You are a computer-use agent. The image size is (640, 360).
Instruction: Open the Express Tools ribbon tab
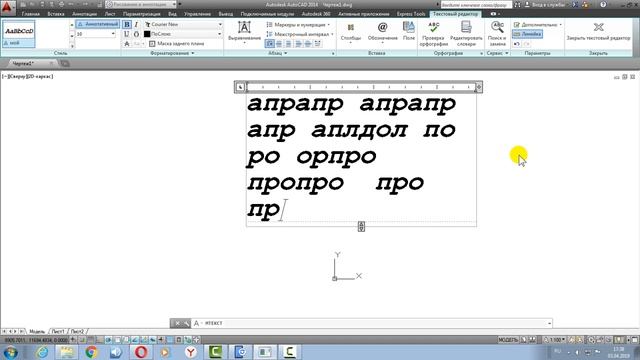(411, 14)
